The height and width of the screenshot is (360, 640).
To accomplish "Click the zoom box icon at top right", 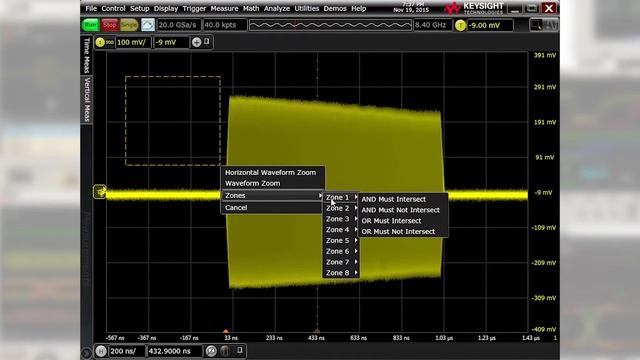I will tap(536, 25).
